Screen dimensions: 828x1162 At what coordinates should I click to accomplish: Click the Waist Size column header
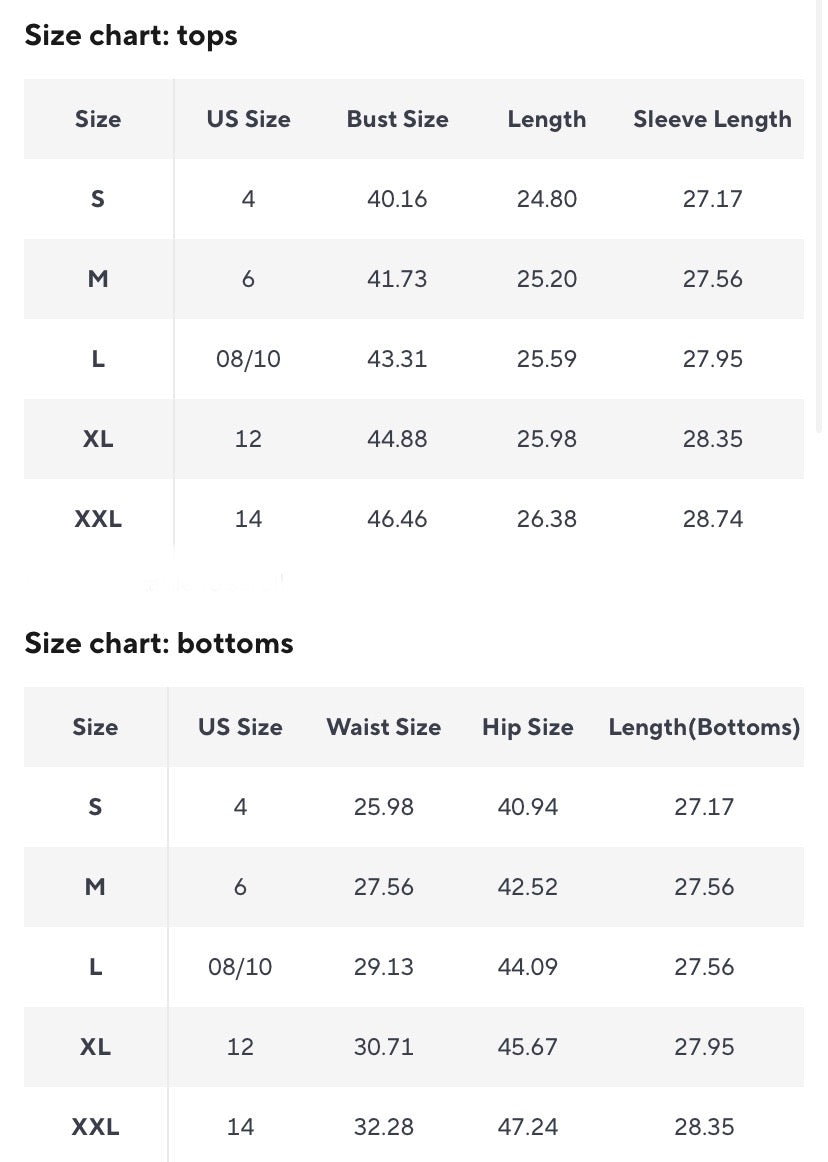pos(383,727)
